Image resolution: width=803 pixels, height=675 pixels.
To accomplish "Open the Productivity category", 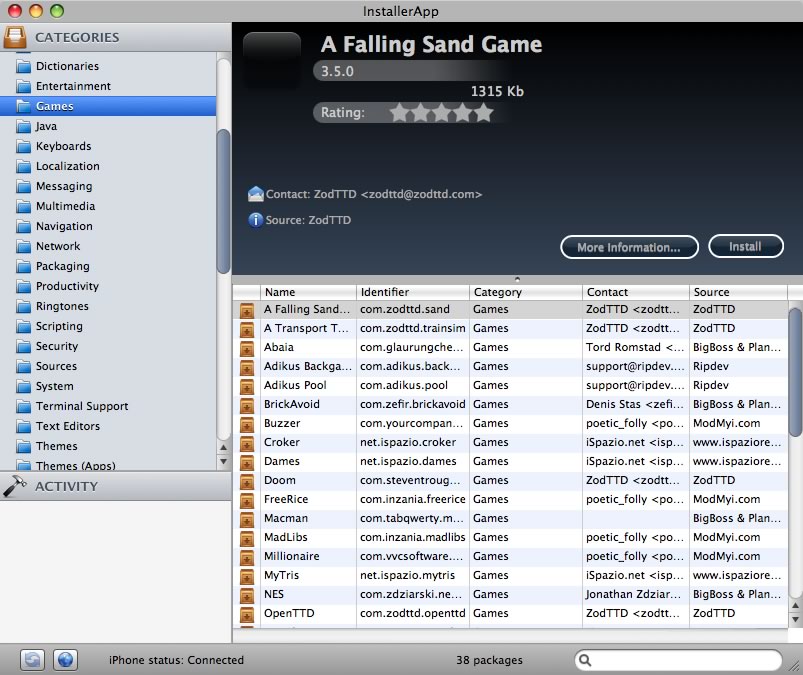I will coord(108,286).
